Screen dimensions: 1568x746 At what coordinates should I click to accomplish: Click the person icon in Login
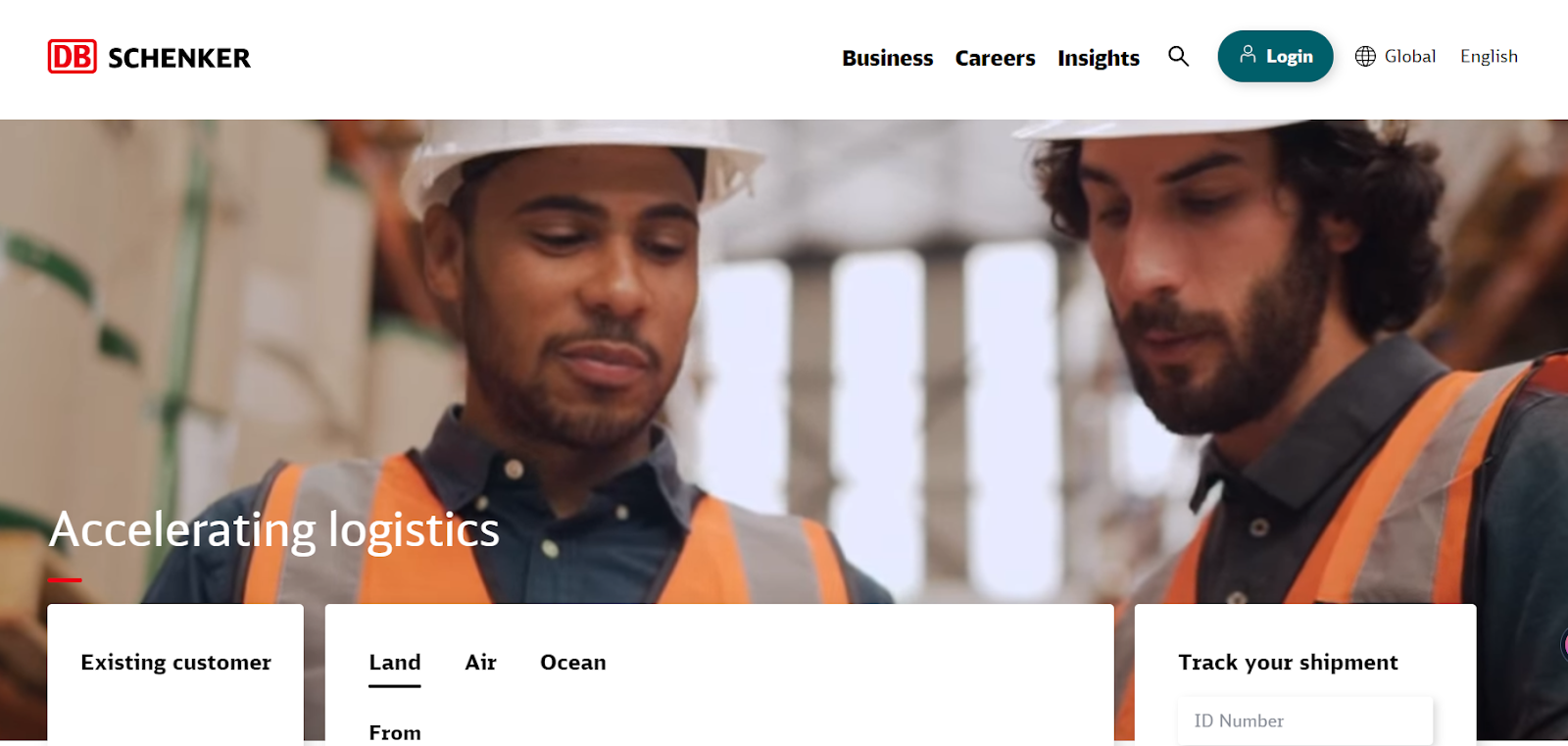(1248, 54)
